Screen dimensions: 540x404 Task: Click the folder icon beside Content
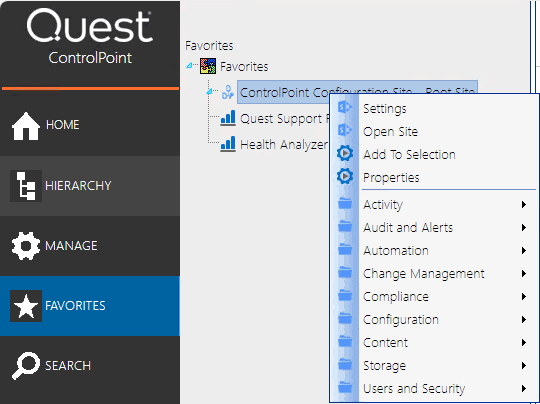point(345,342)
